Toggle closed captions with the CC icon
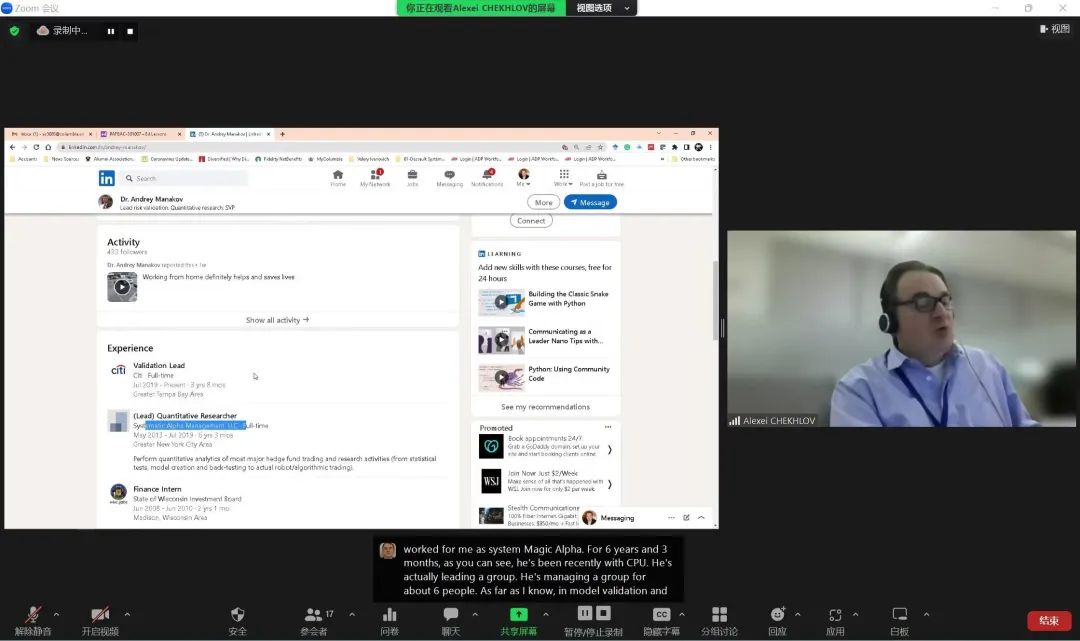The width and height of the screenshot is (1080, 641). 661,614
